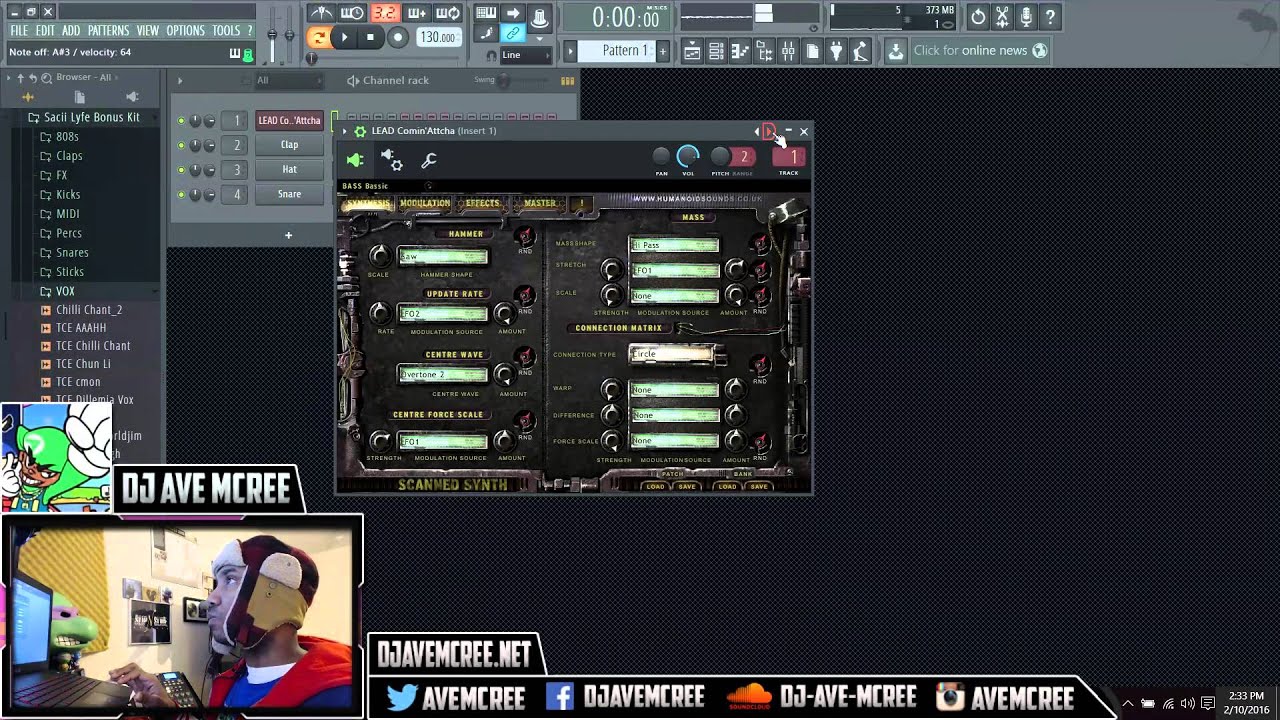Viewport: 1280px width, 720px height.
Task: Toggle the Snare channel activity light
Action: (x=182, y=194)
